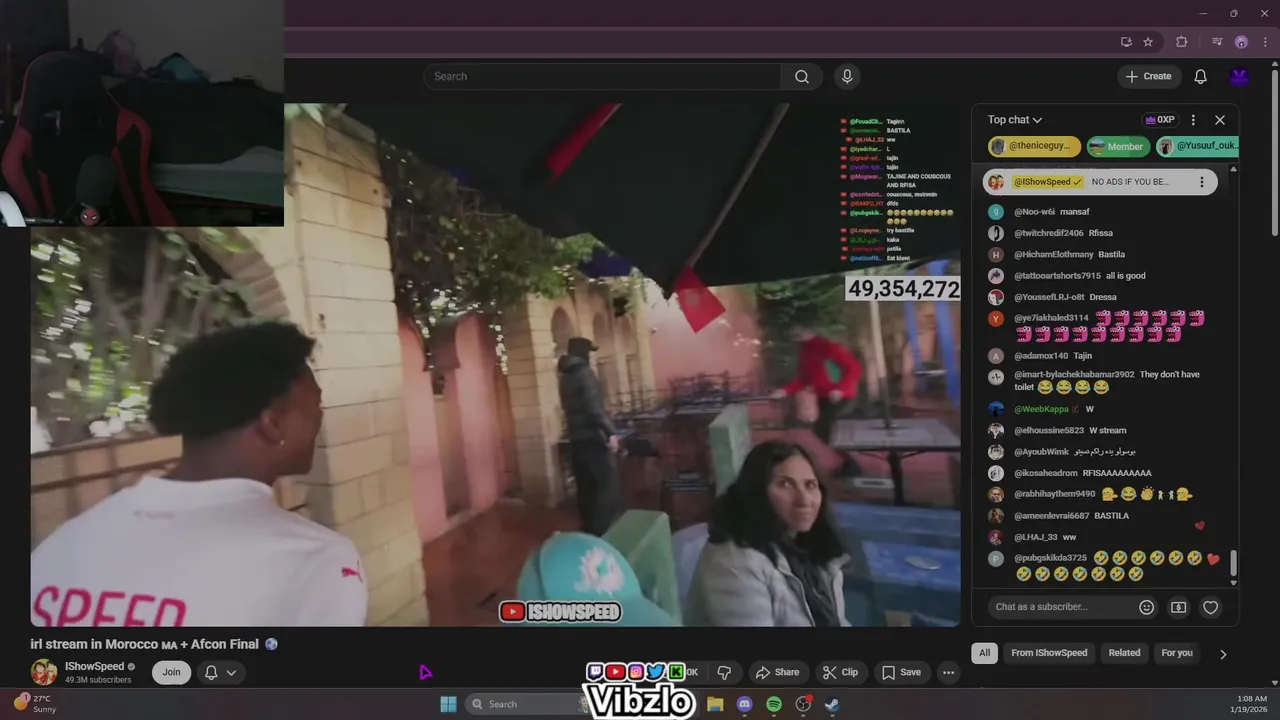Image resolution: width=1280 pixels, height=720 pixels.
Task: Open more actions ellipsis under video
Action: click(948, 672)
